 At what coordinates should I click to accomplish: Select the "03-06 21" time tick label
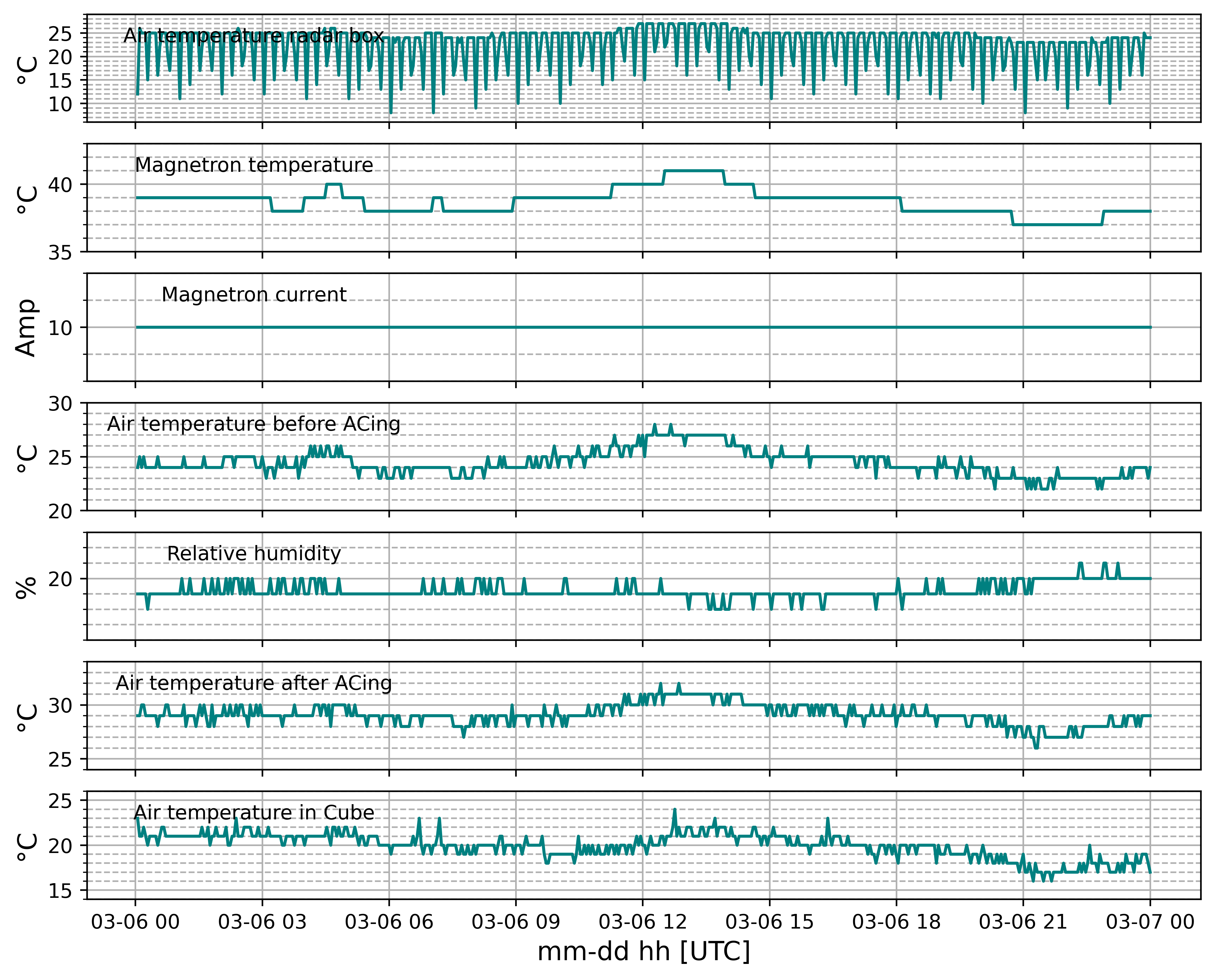[1023, 922]
